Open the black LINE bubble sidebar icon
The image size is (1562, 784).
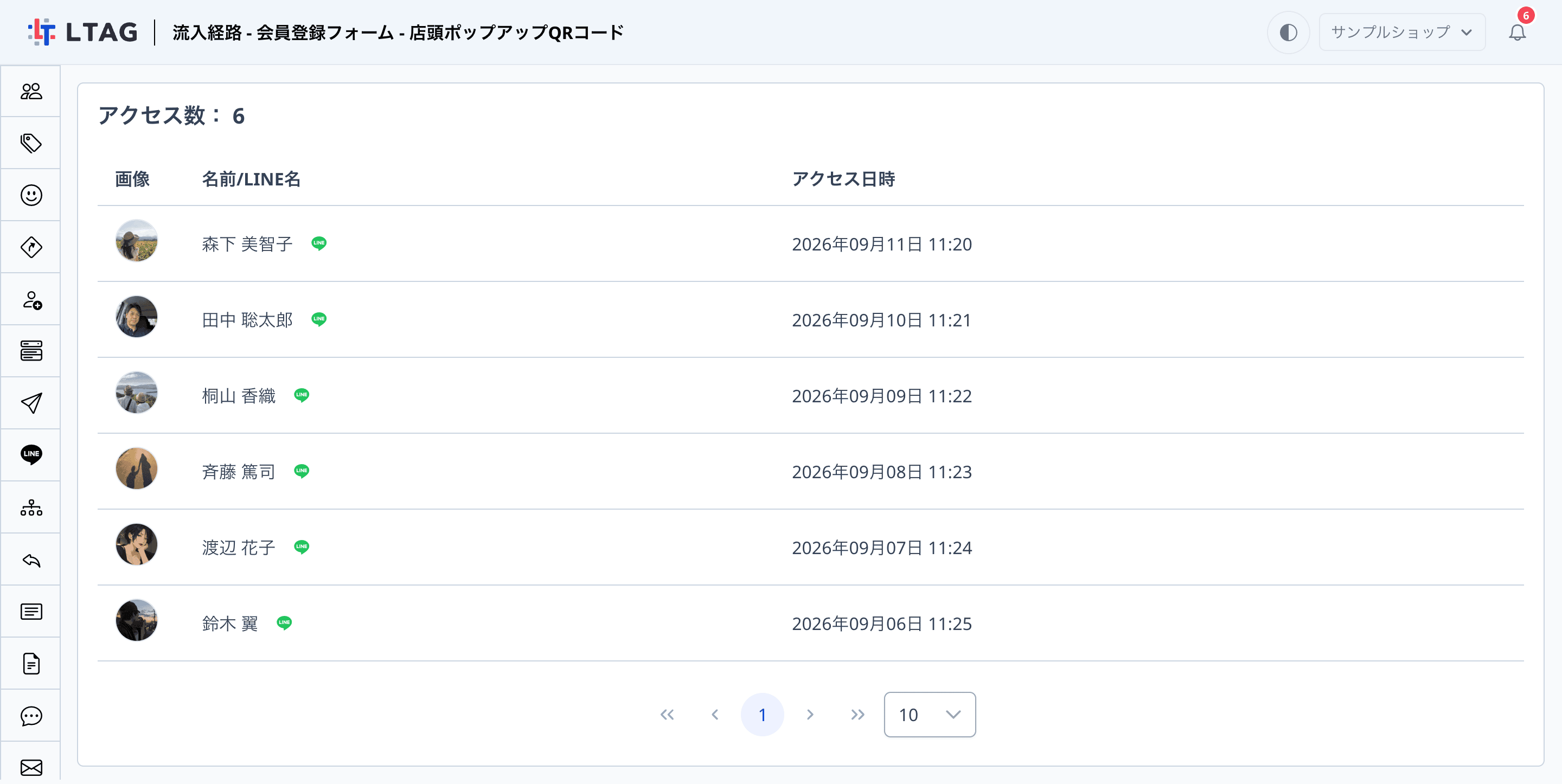coord(31,455)
